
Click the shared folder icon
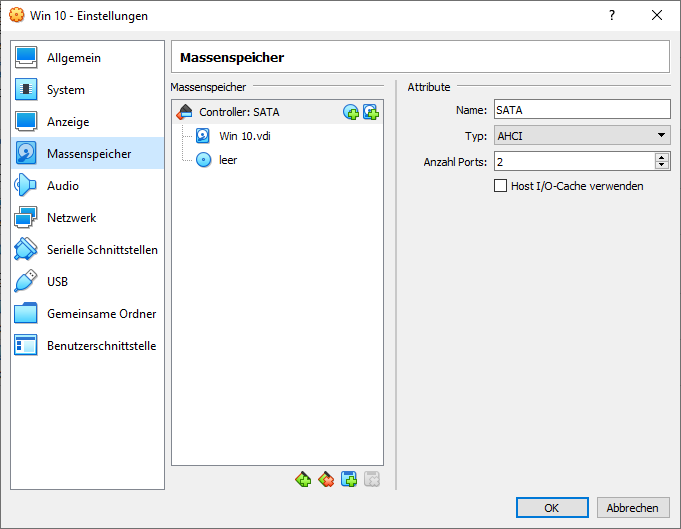tap(26, 314)
